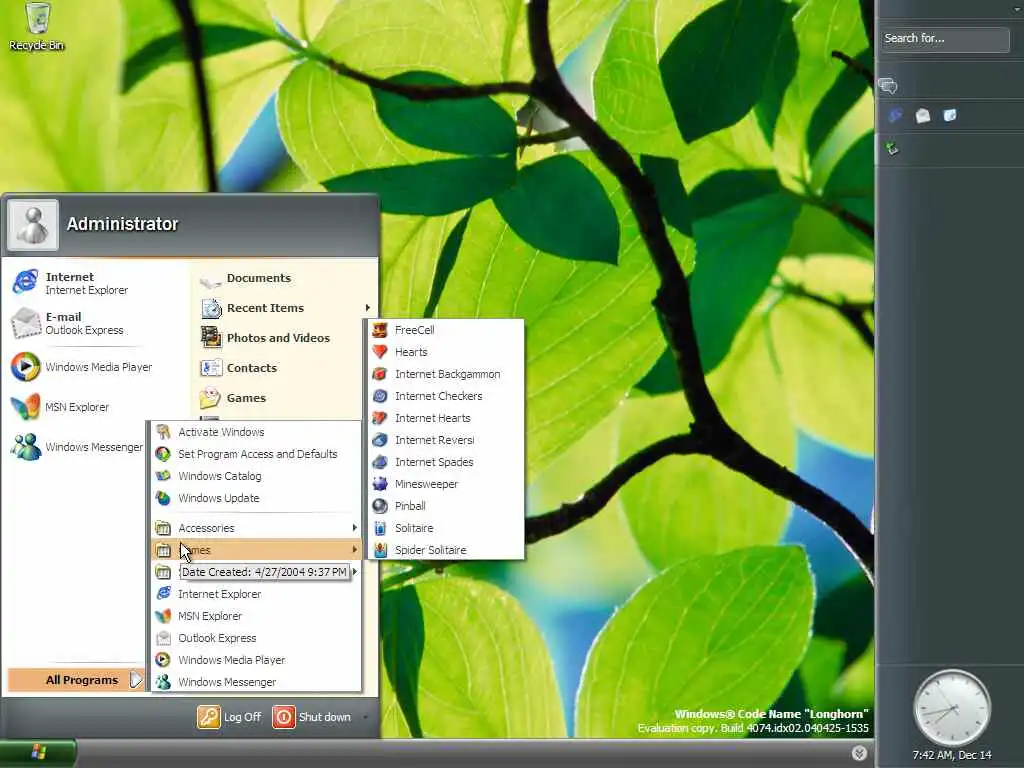This screenshot has height=768, width=1024.
Task: Launch MSN Explorer butterfly icon in pinned list
Action: [x=25, y=407]
